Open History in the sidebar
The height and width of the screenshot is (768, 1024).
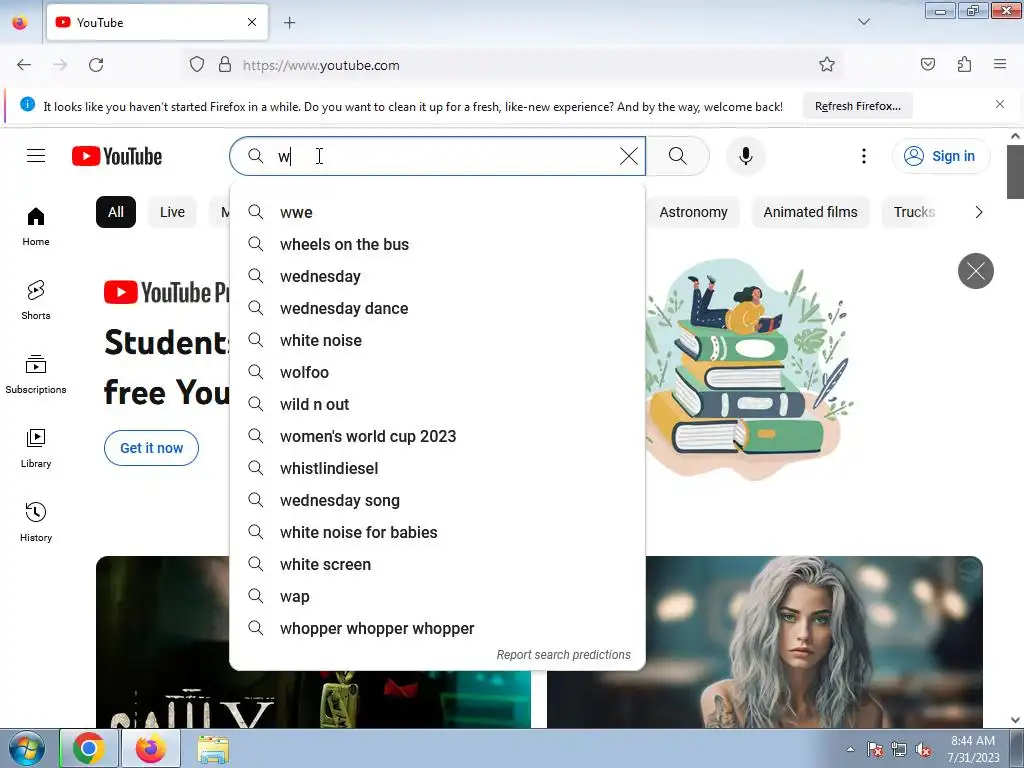(x=36, y=522)
